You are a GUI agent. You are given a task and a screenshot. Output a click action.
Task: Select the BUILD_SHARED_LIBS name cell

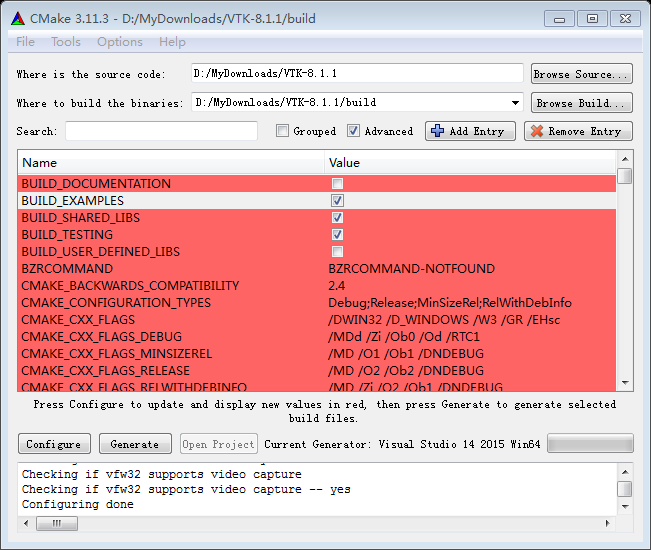click(81, 218)
